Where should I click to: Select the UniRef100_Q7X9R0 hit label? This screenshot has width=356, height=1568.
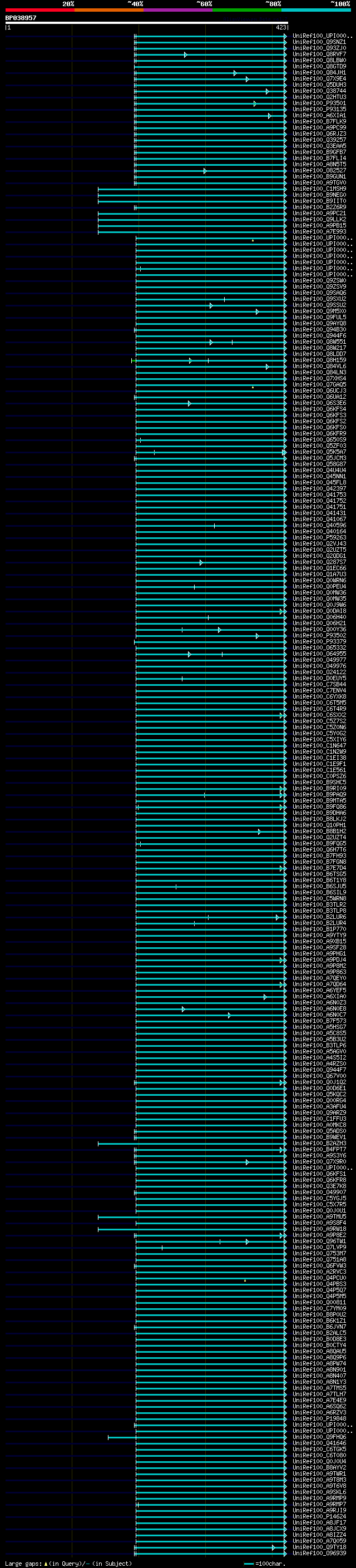point(319,1162)
